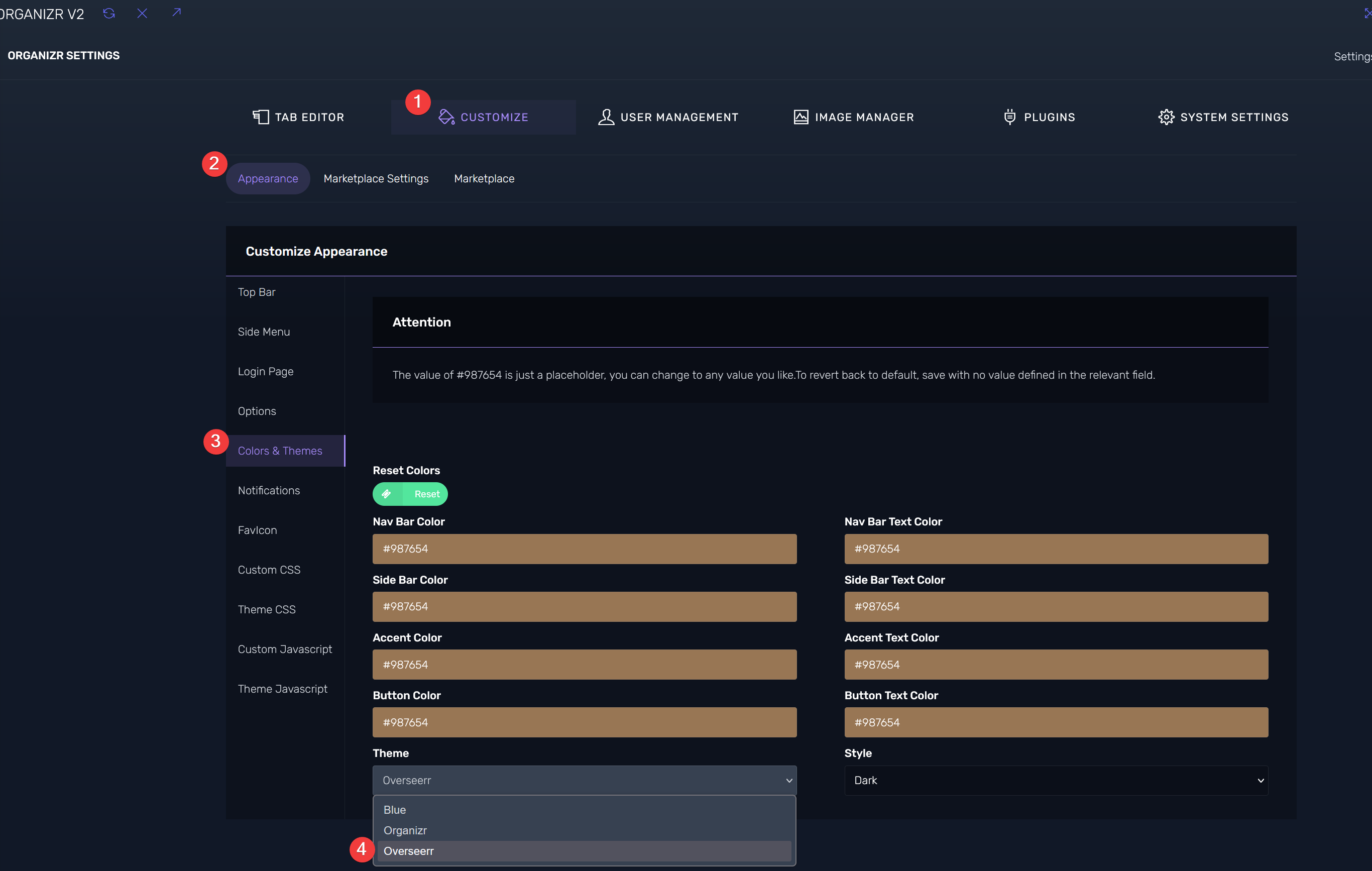Click the Reset colors button
The height and width of the screenshot is (871, 1372).
tap(410, 494)
